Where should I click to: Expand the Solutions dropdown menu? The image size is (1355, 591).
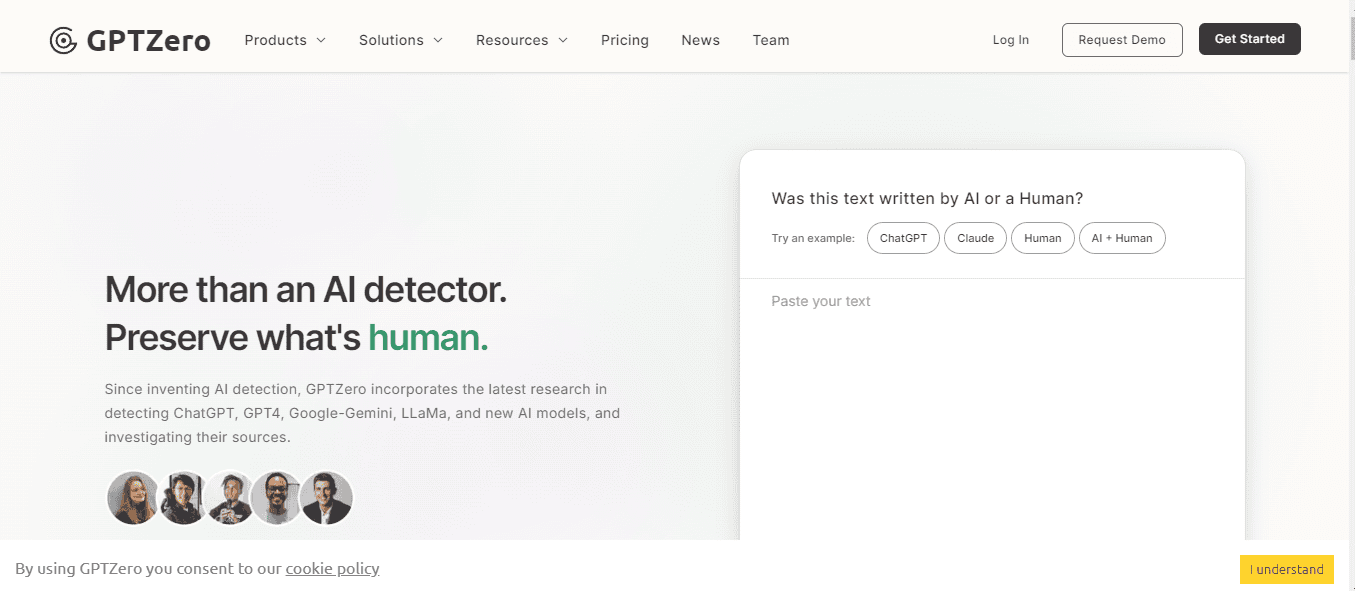[x=400, y=40]
